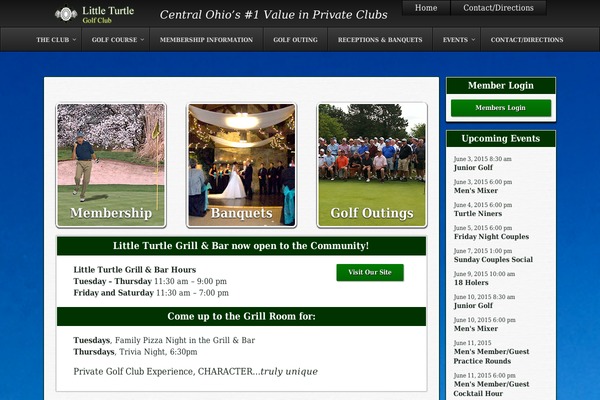Click the 'Tuesday - Thursday' hours line

pos(150,281)
